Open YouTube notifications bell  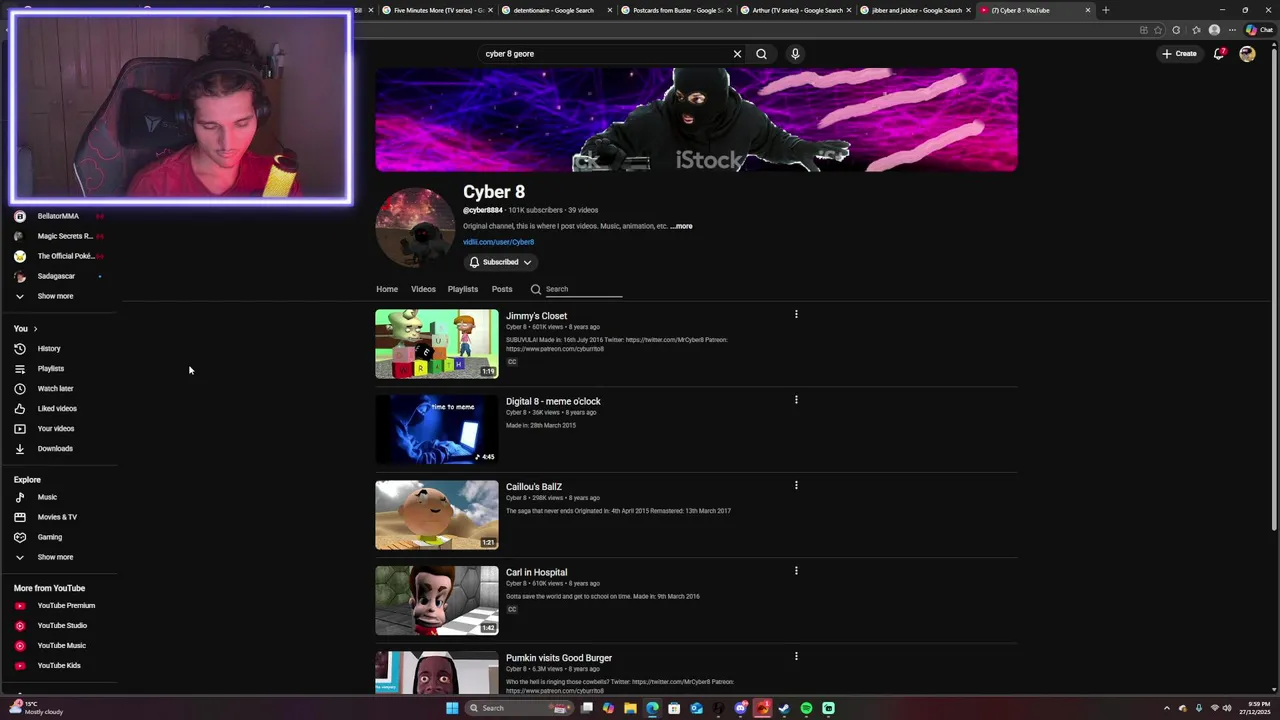[x=1218, y=54]
